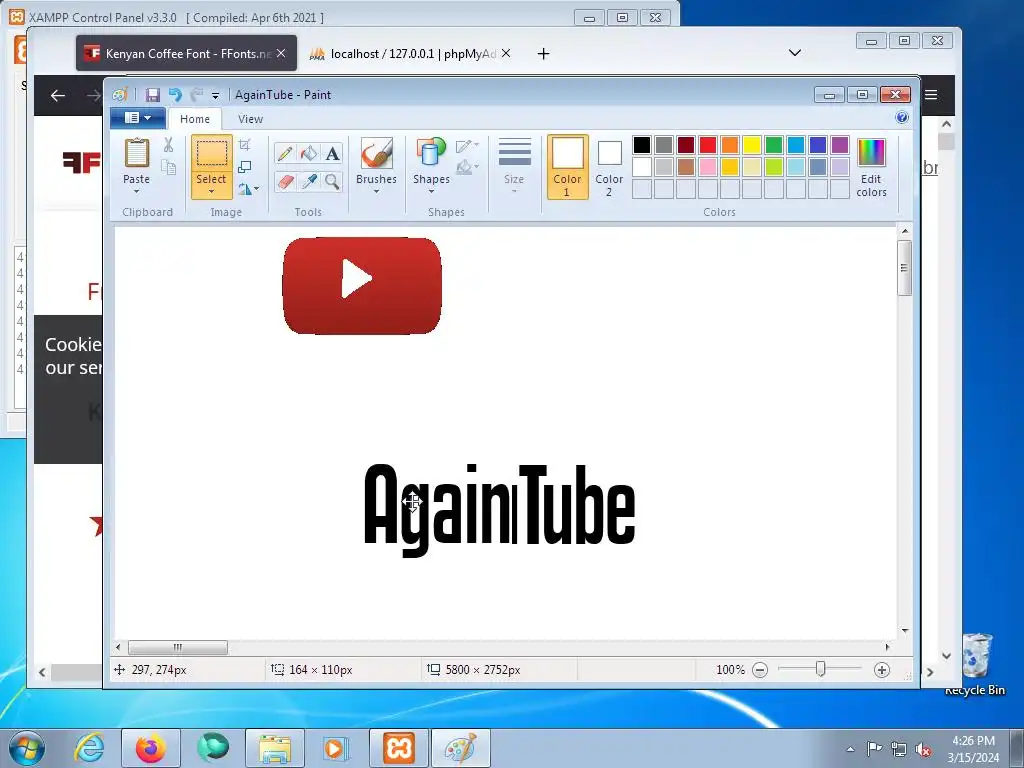Expand the Select dropdown arrow
Viewport: 1024px width, 768px height.
(211, 191)
